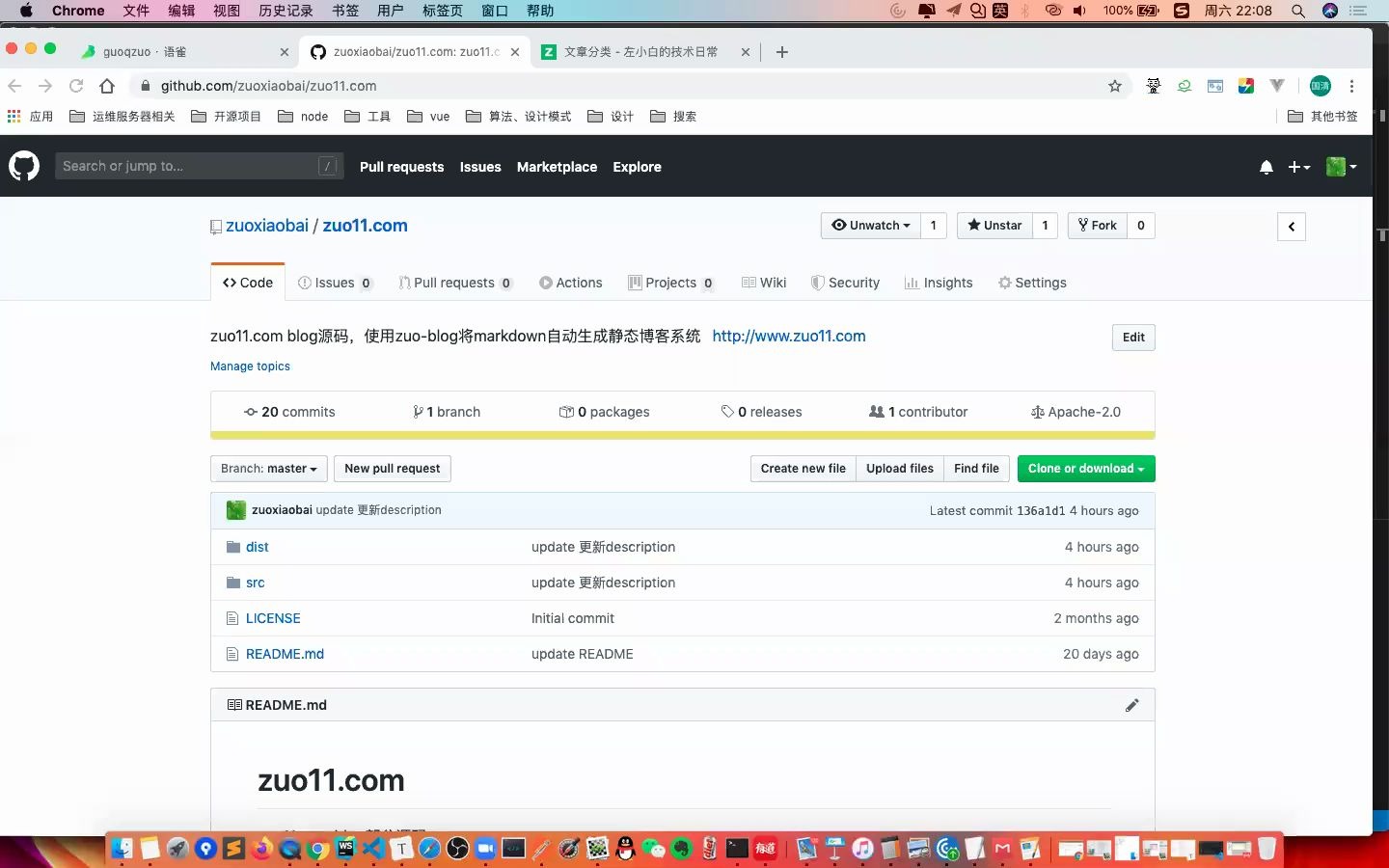This screenshot has height=868, width=1389.
Task: Click the apps grid bookmark icon
Action: click(14, 116)
